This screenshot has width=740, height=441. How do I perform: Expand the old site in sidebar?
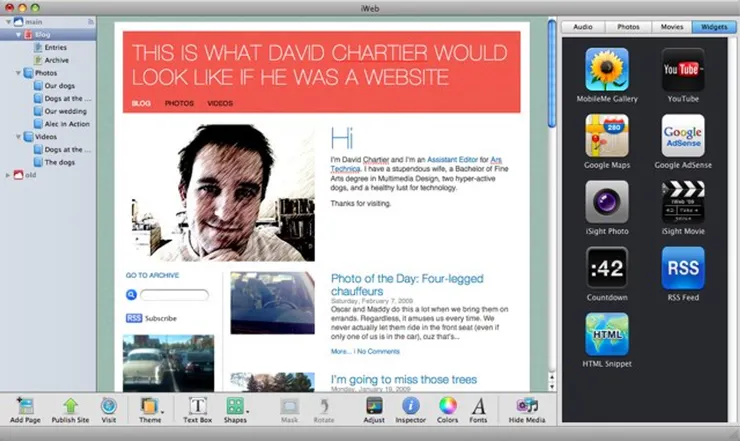[8, 175]
